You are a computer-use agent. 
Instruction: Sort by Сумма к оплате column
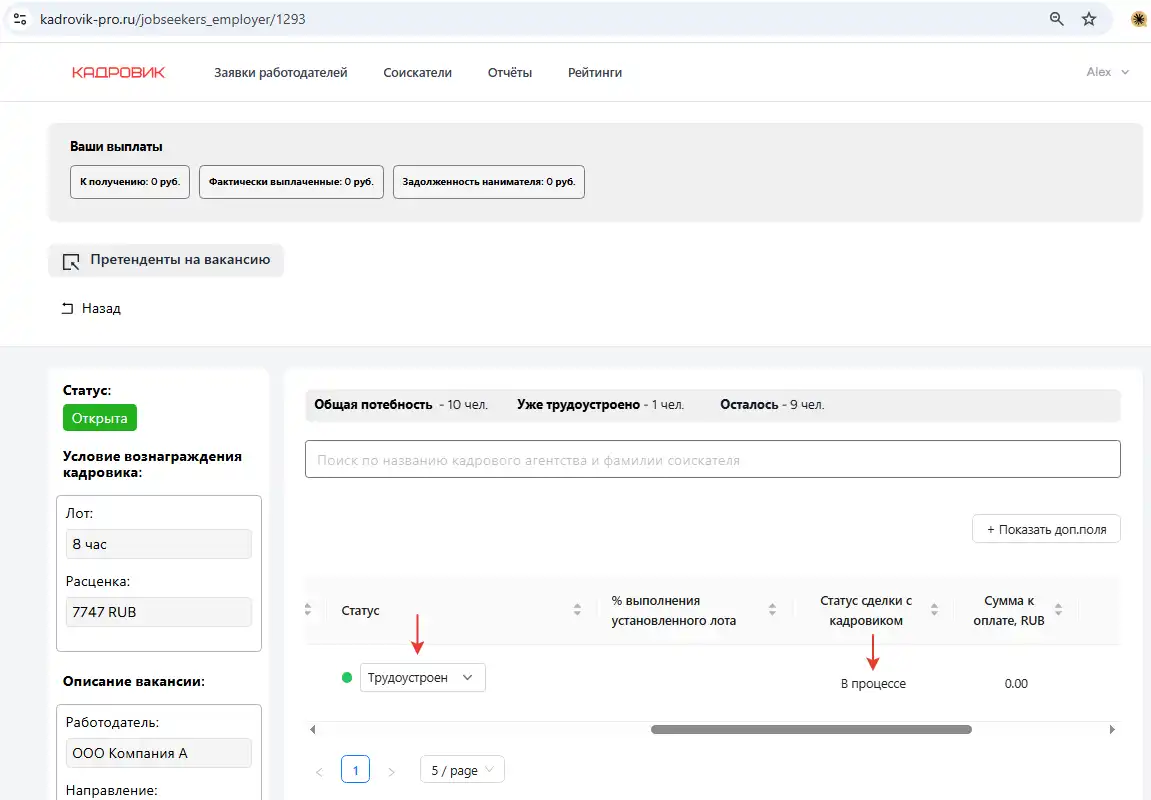pos(1058,610)
